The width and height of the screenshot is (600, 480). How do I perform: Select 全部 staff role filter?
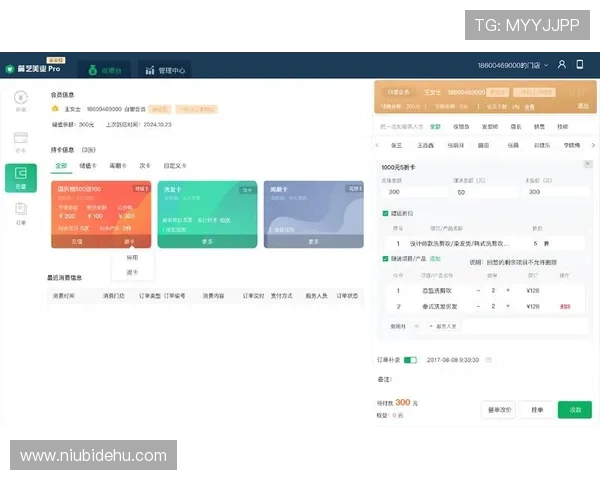(435, 127)
